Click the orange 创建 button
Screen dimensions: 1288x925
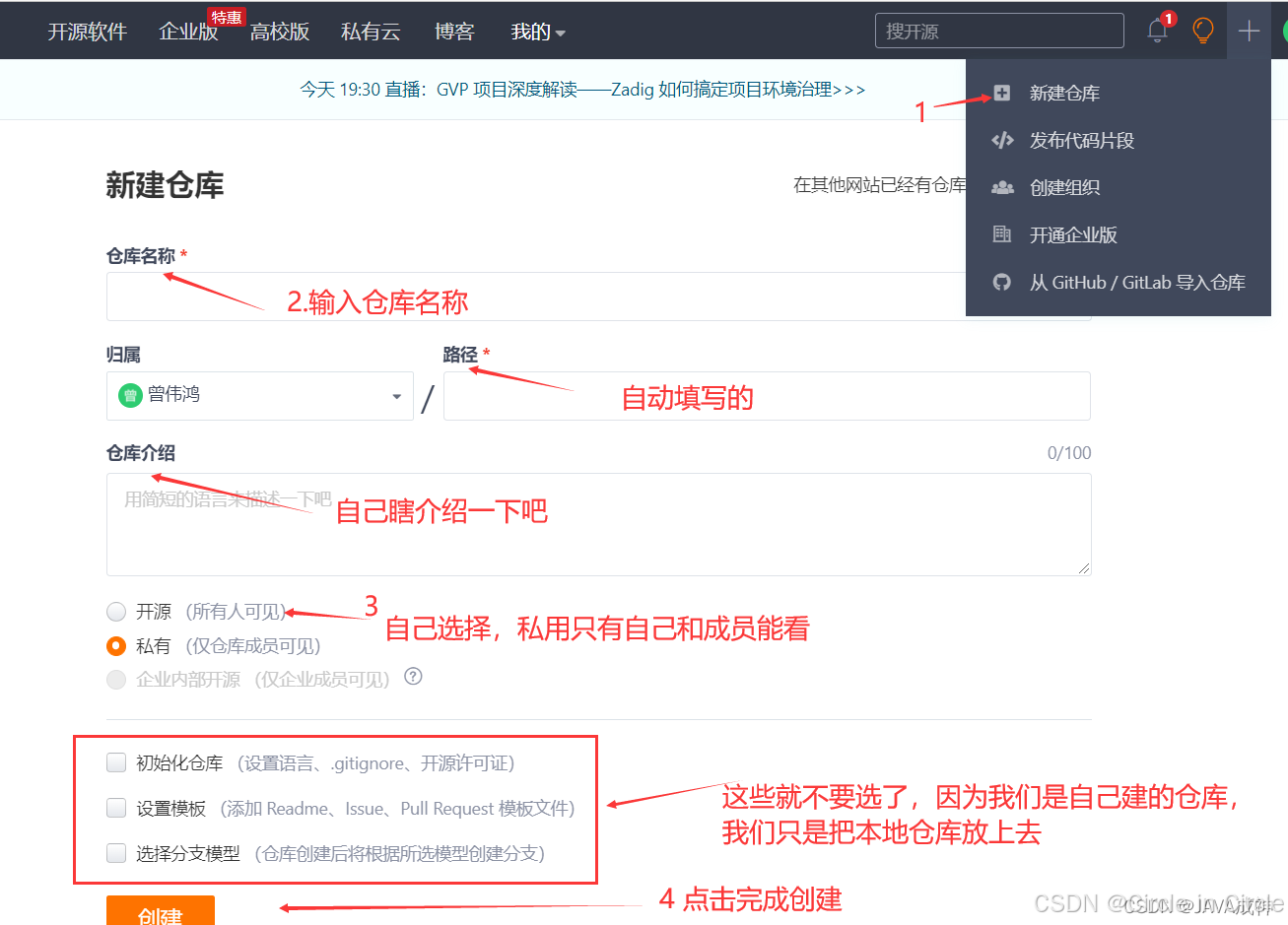[160, 912]
